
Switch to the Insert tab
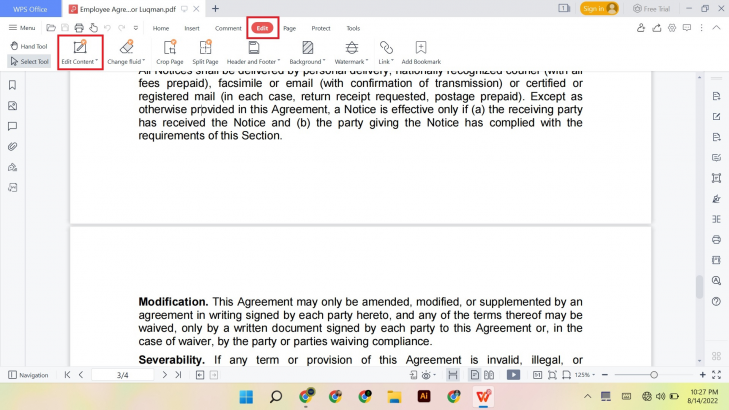(192, 28)
